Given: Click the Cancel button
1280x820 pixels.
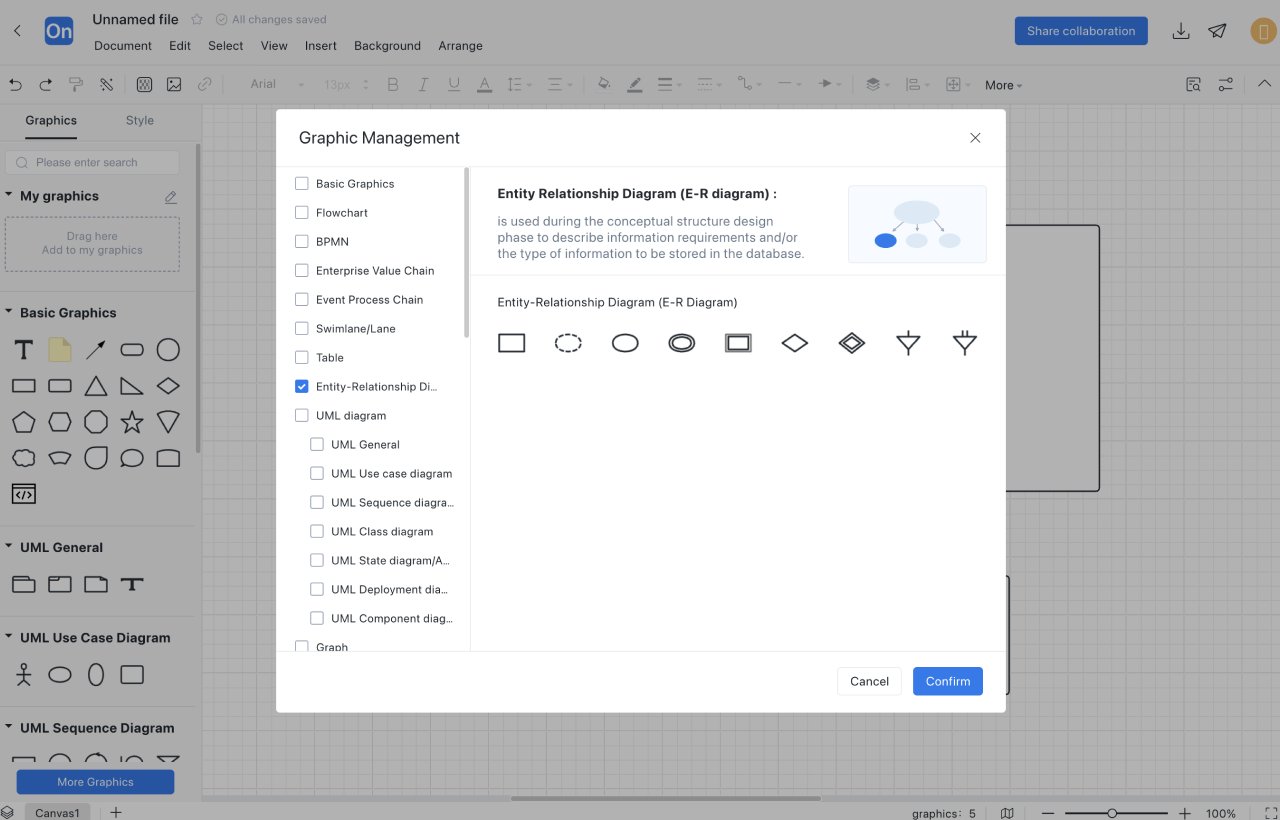Looking at the screenshot, I should [x=869, y=681].
